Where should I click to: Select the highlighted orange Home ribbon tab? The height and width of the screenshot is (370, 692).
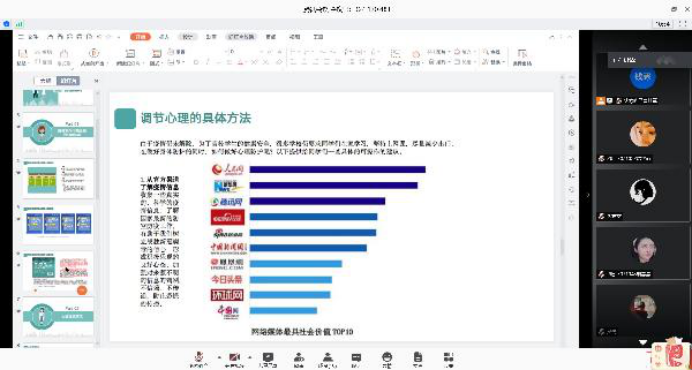point(140,37)
